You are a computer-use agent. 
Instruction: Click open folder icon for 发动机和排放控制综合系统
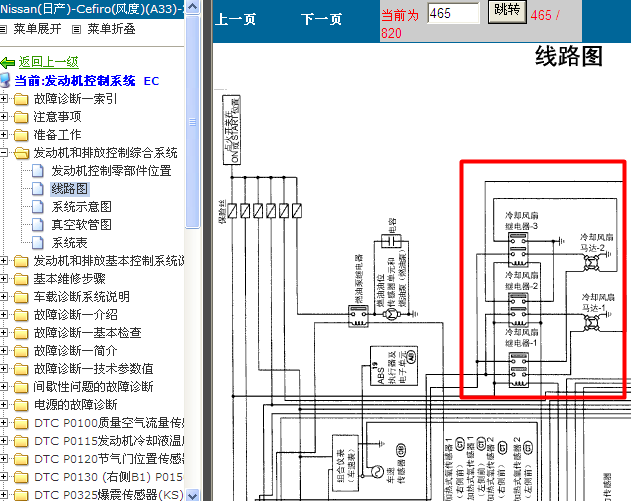tap(21, 153)
